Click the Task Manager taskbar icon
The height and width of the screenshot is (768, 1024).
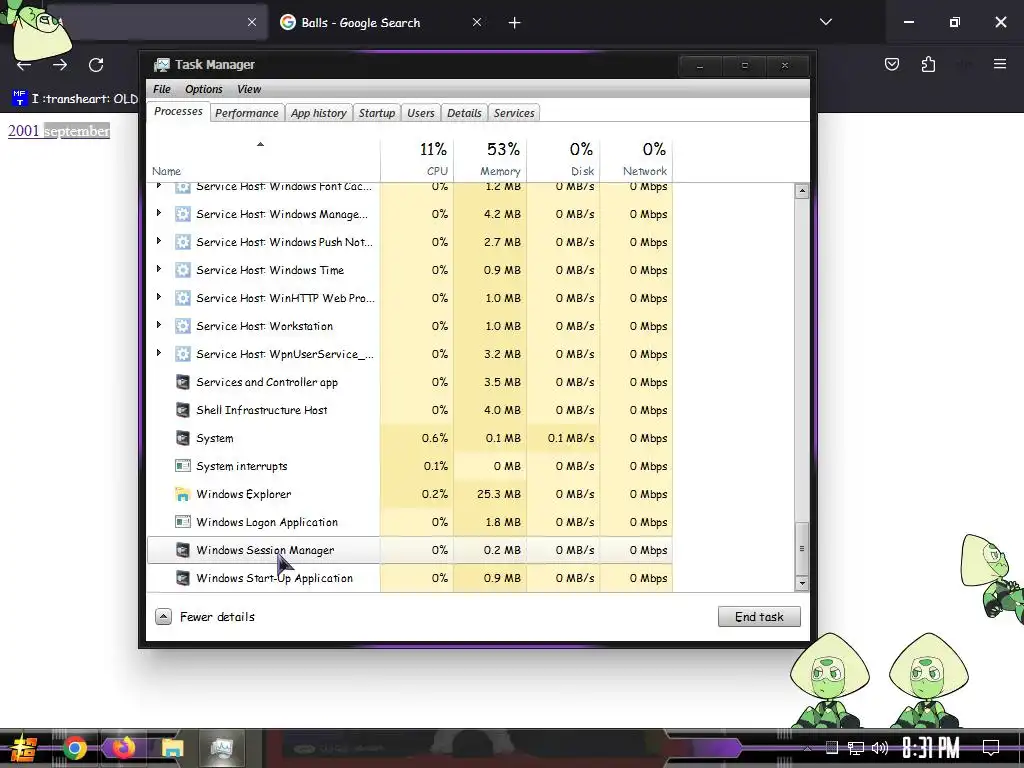click(221, 748)
